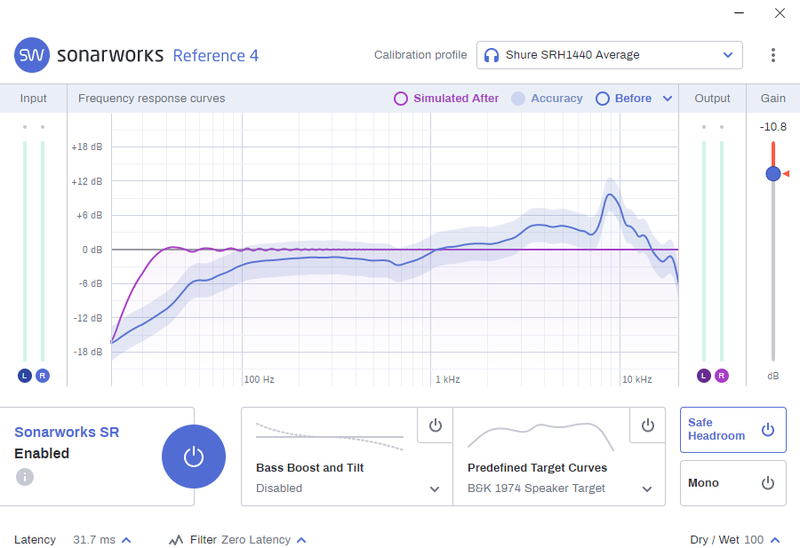Click the Input meter header

(33, 98)
